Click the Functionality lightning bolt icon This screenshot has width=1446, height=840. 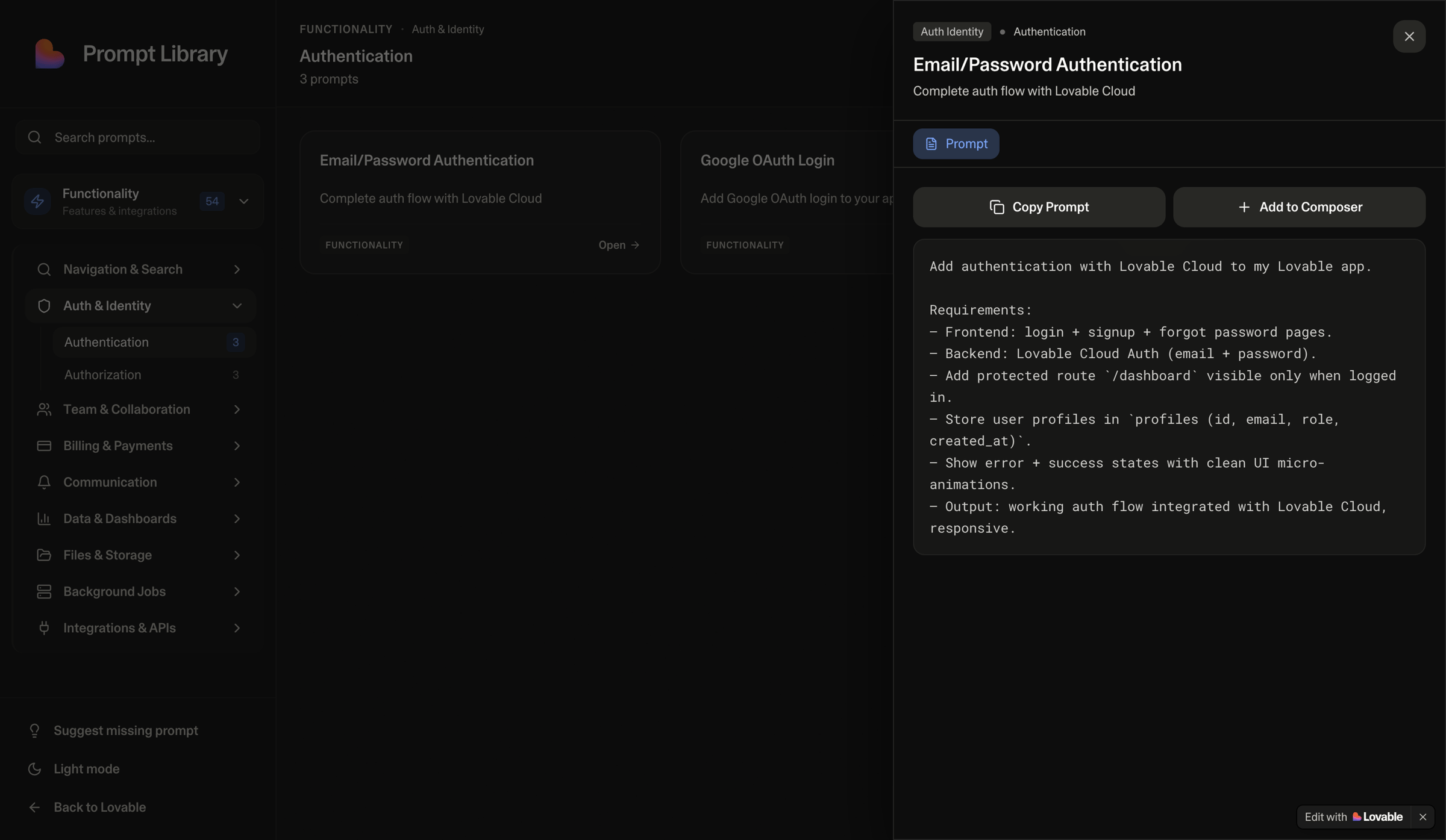coord(37,201)
